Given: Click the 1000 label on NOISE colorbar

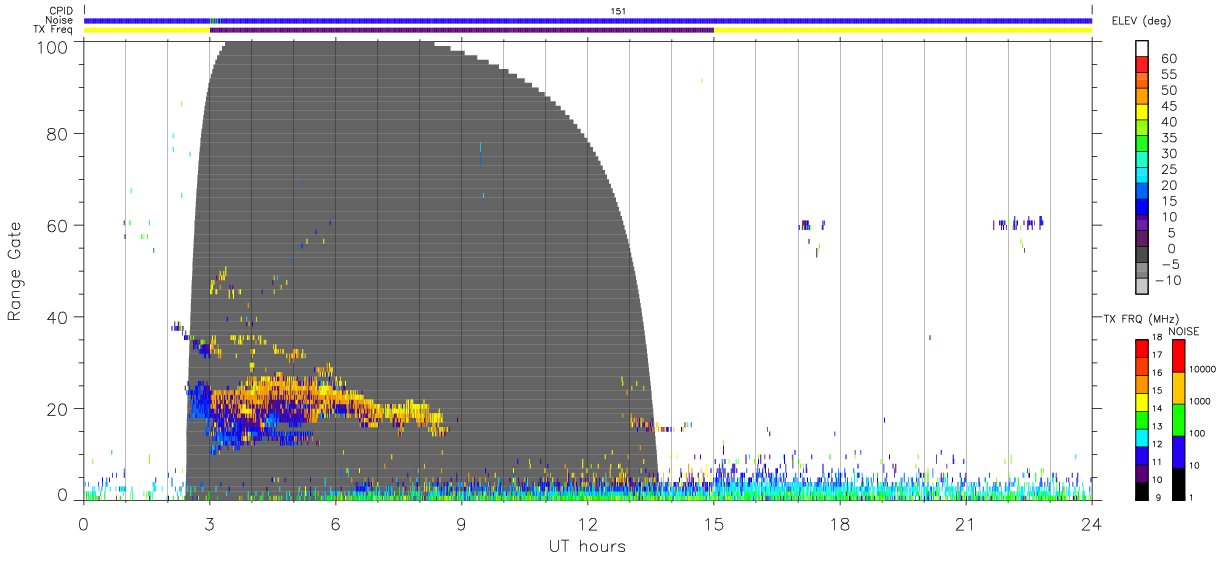Looking at the screenshot, I should [1202, 401].
